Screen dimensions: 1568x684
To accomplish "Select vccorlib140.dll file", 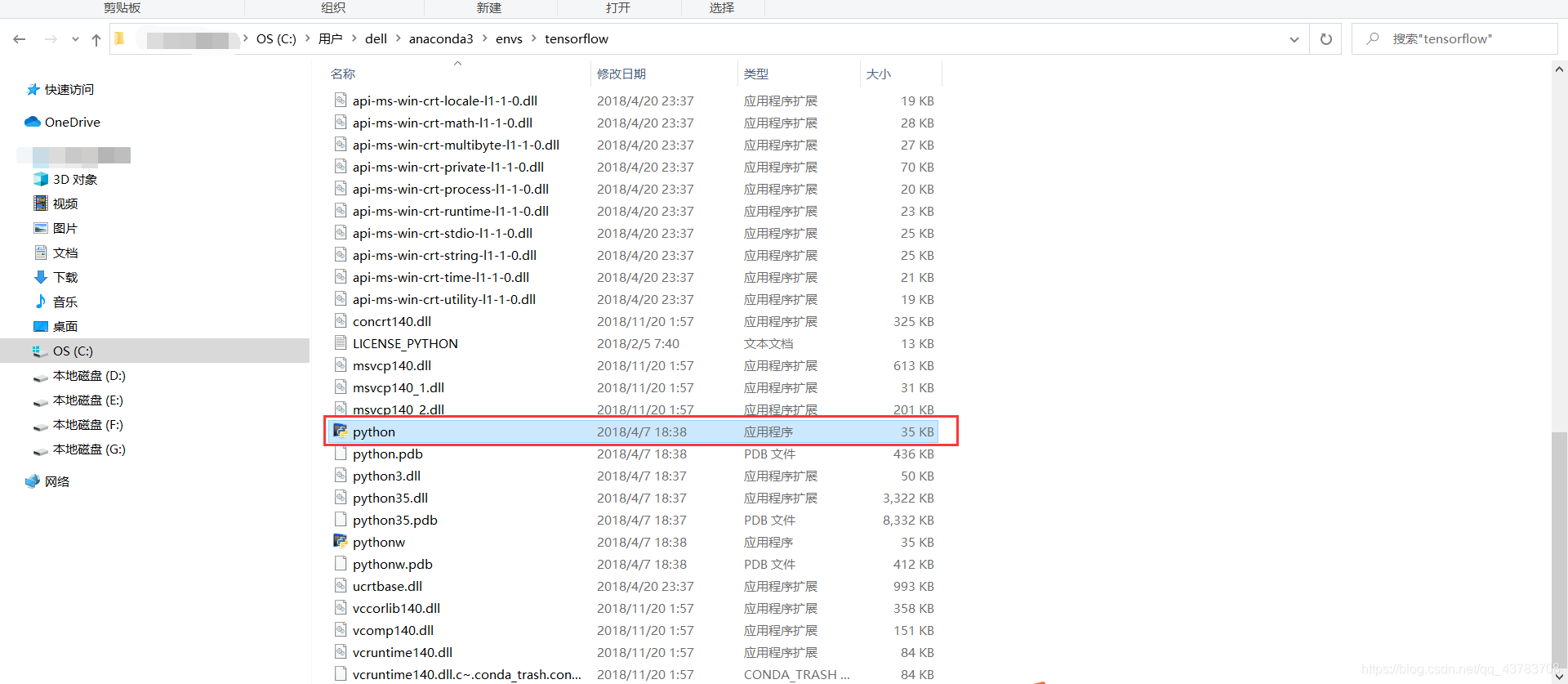I will (396, 608).
